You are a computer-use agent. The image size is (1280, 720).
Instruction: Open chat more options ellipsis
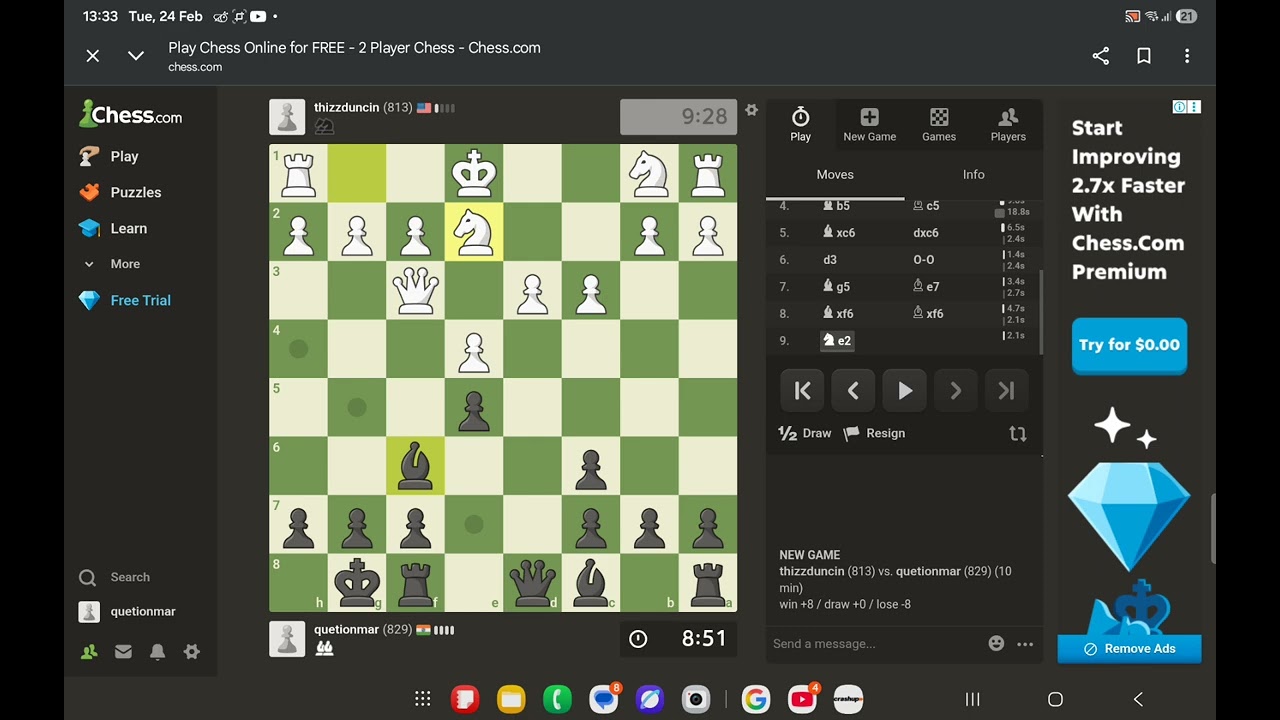coord(1025,644)
